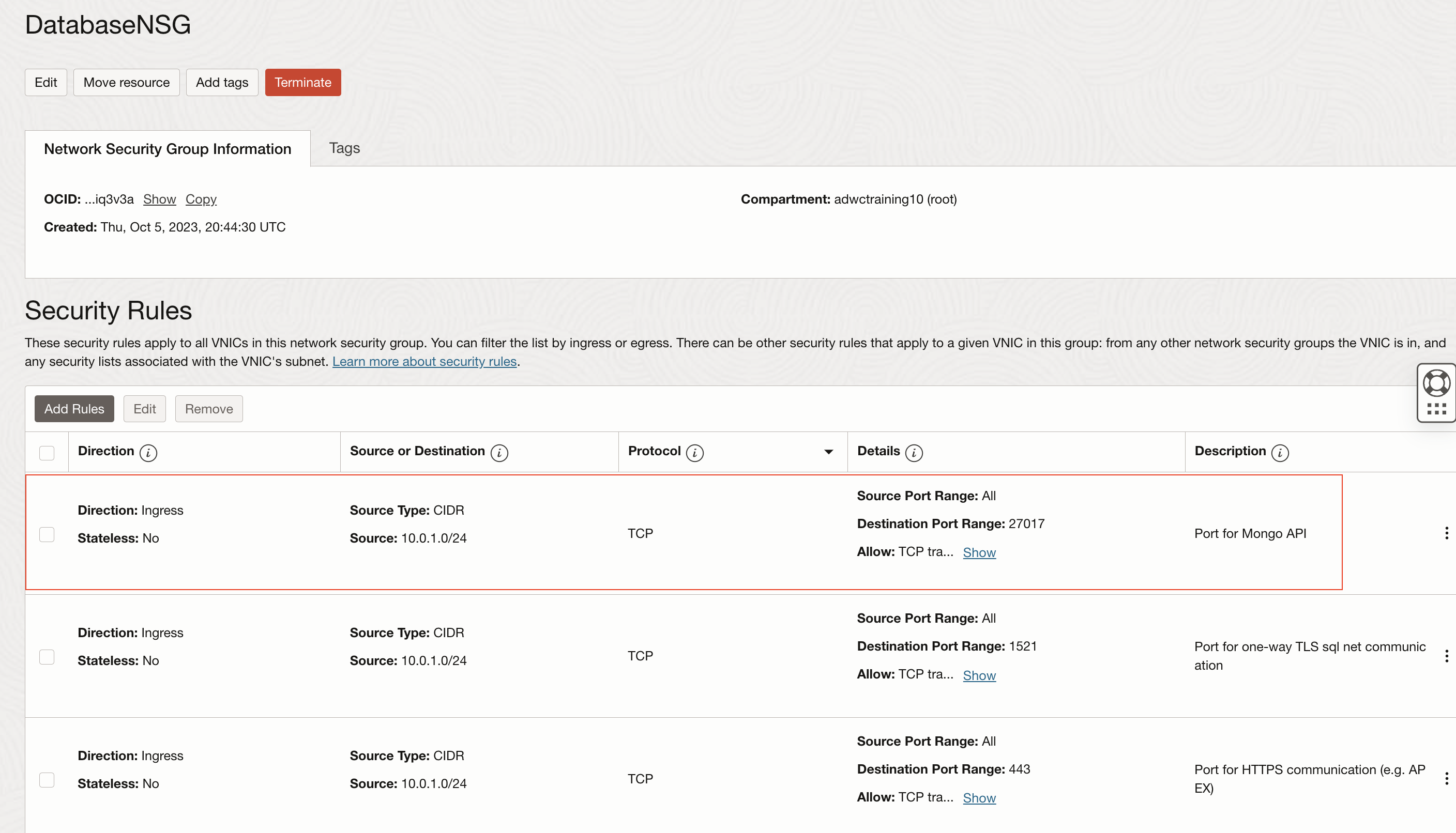Open info tooltip for Details column

click(914, 452)
